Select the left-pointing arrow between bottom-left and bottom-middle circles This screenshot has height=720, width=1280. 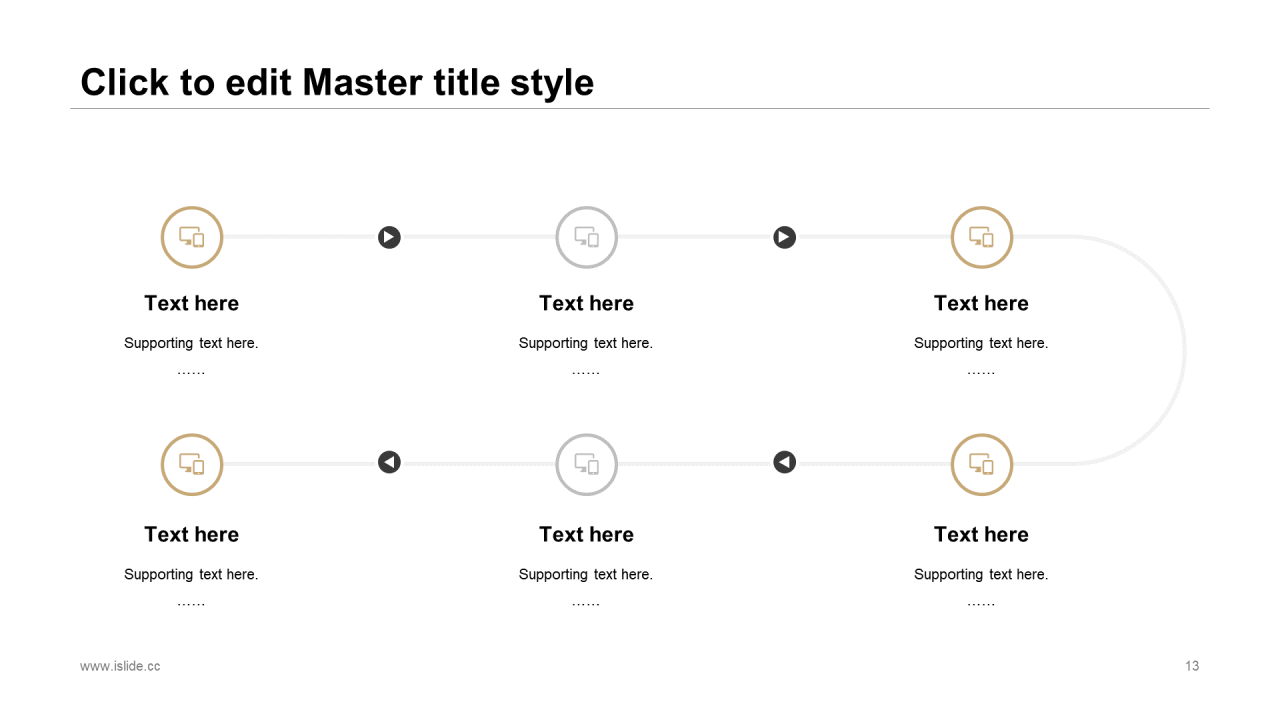tap(389, 462)
